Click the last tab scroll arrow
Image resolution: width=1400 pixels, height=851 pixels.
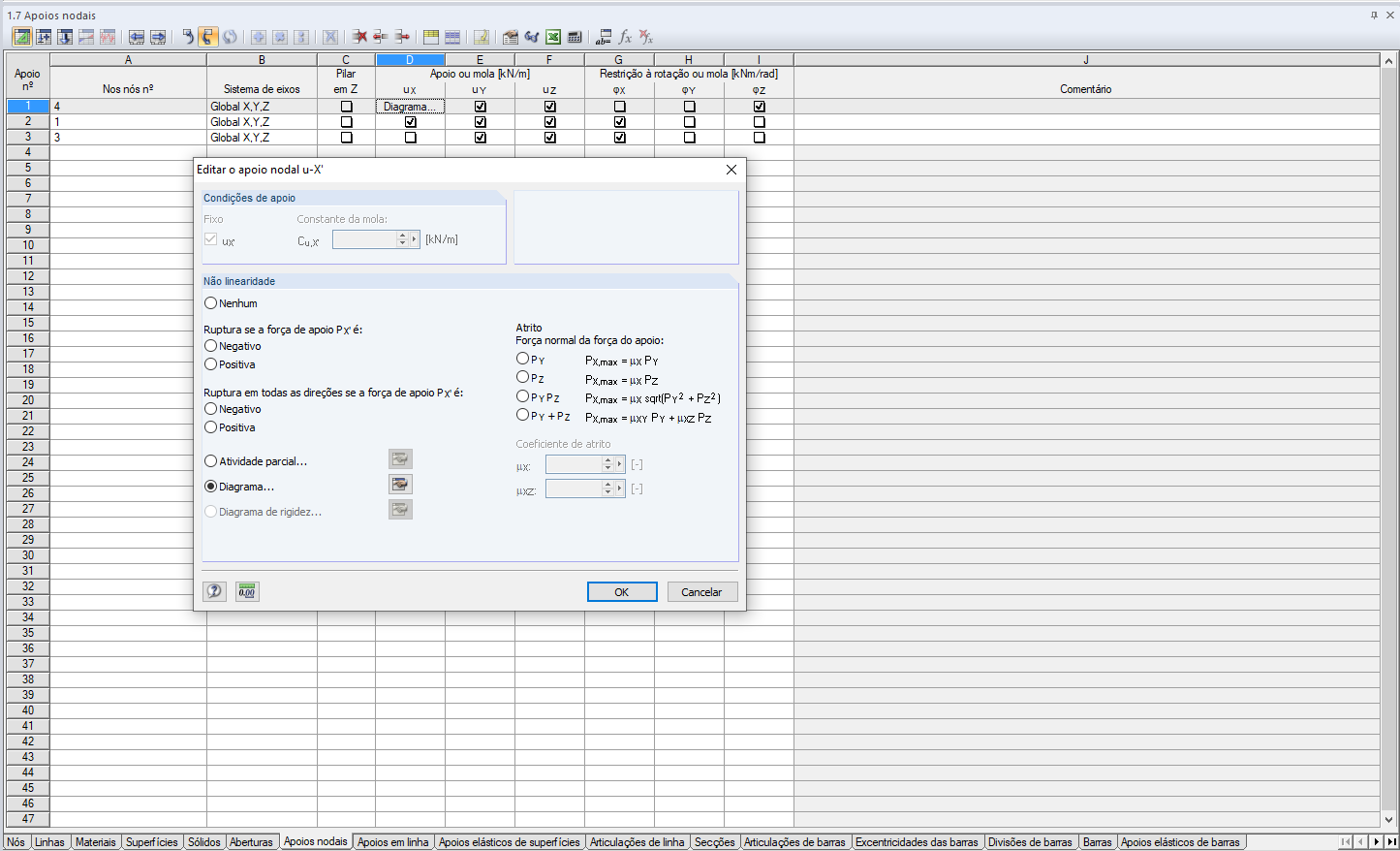(x=1391, y=842)
